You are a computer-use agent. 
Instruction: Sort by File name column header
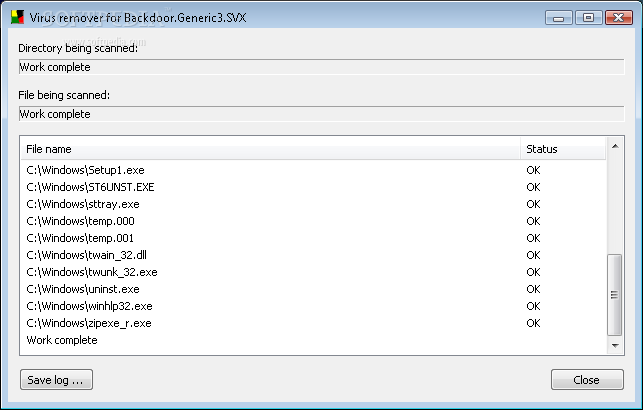click(x=270, y=149)
